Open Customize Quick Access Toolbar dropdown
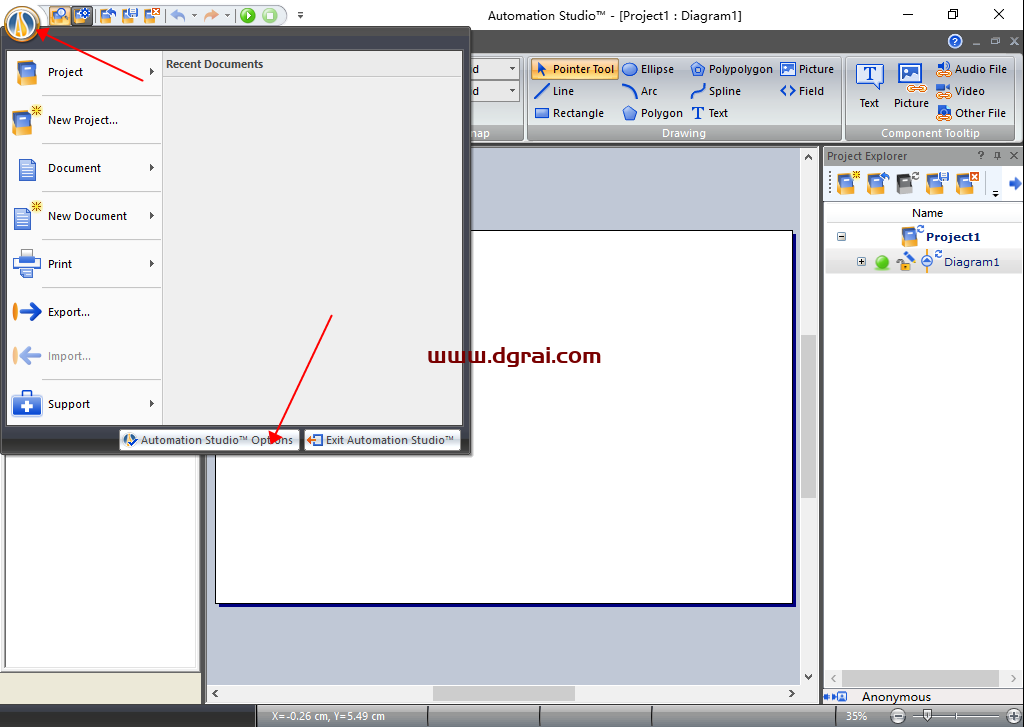 click(x=300, y=15)
